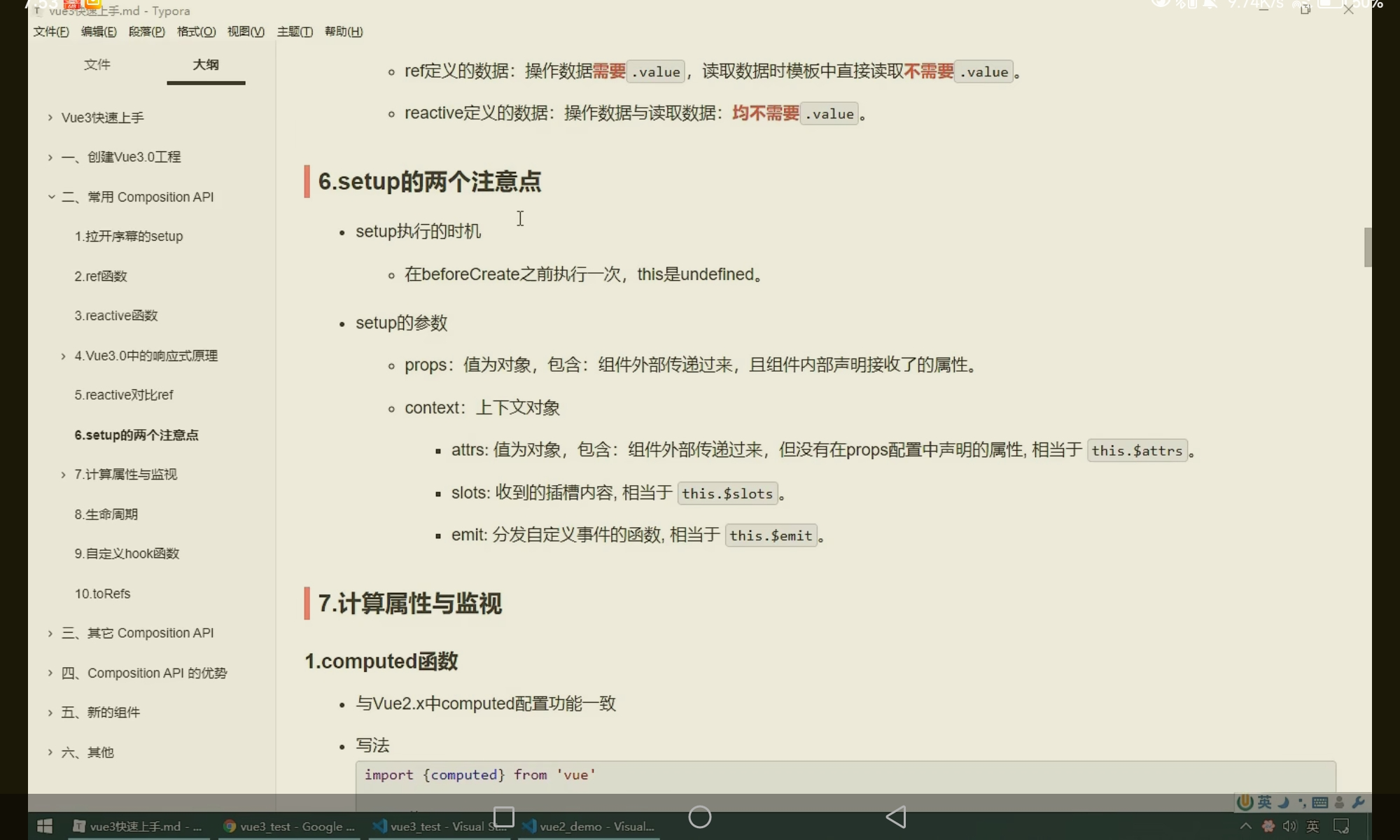The width and height of the screenshot is (1400, 840).
Task: Show hidden system tray icons
Action: pos(1245,827)
